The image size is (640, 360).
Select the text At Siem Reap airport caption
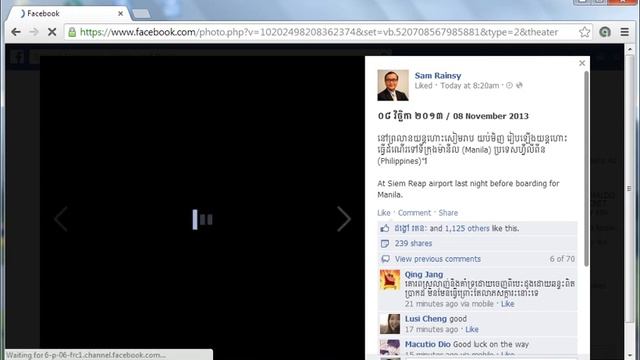468,189
